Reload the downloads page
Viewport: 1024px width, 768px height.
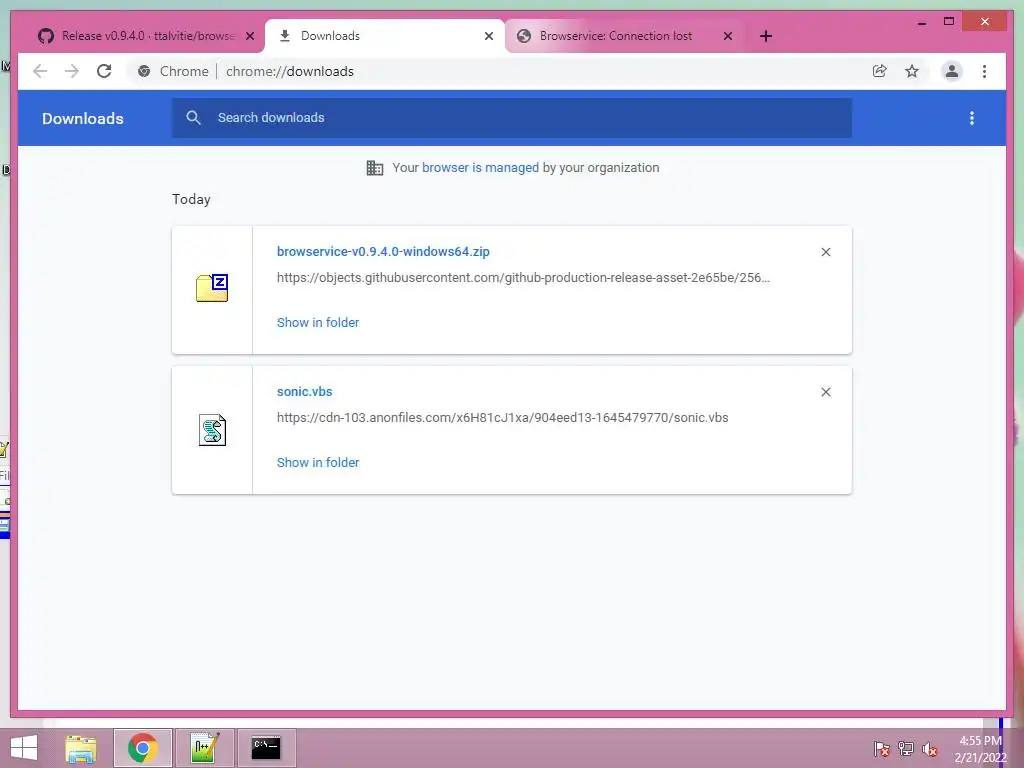[104, 71]
